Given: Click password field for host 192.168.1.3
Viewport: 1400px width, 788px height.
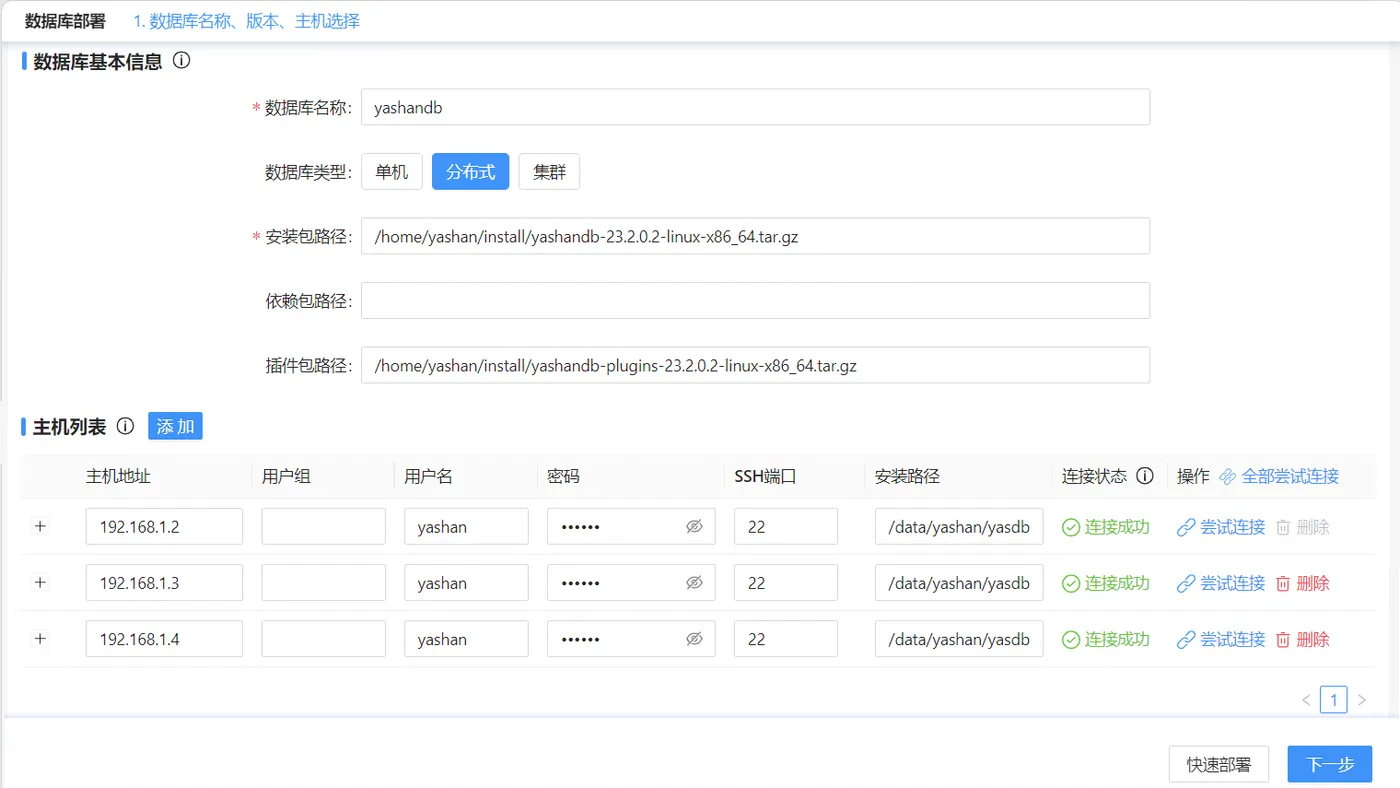Looking at the screenshot, I should click(631, 583).
